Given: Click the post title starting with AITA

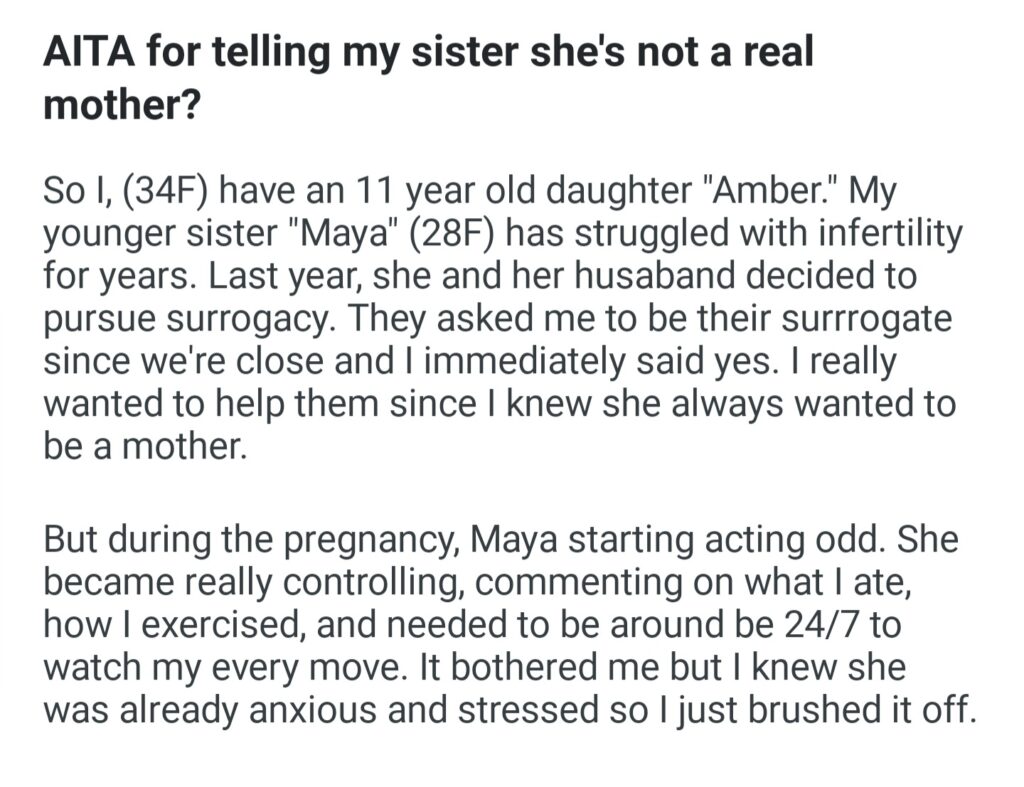Looking at the screenshot, I should point(428,77).
